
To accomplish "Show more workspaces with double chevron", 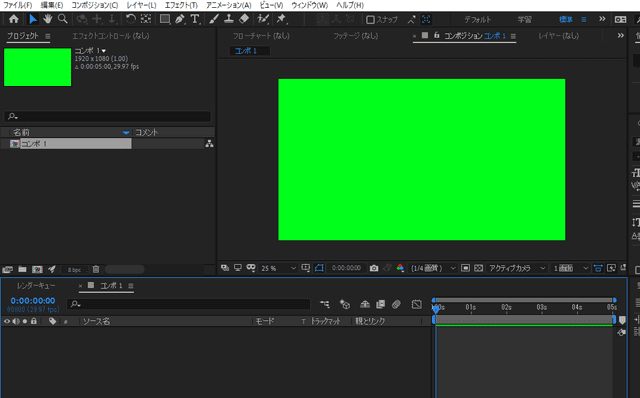I will tap(602, 19).
